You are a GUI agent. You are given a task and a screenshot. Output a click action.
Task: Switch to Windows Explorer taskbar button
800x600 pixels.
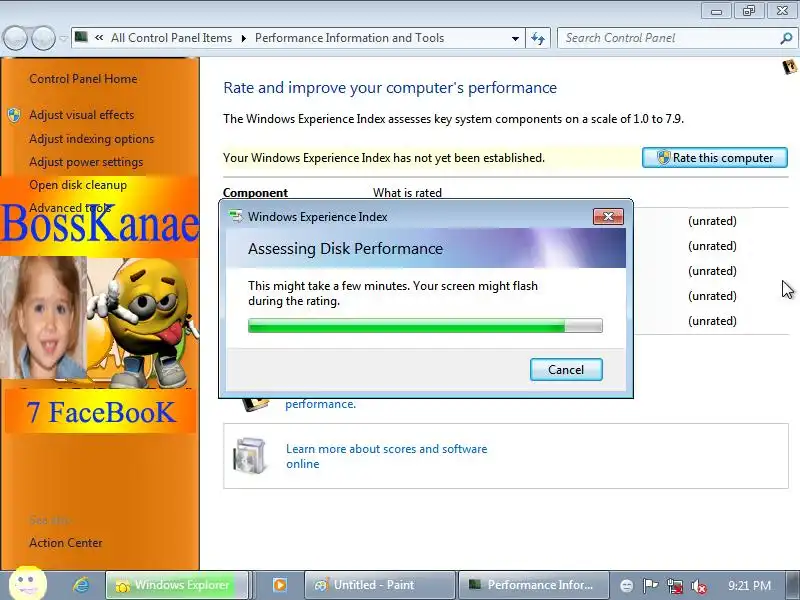177,585
